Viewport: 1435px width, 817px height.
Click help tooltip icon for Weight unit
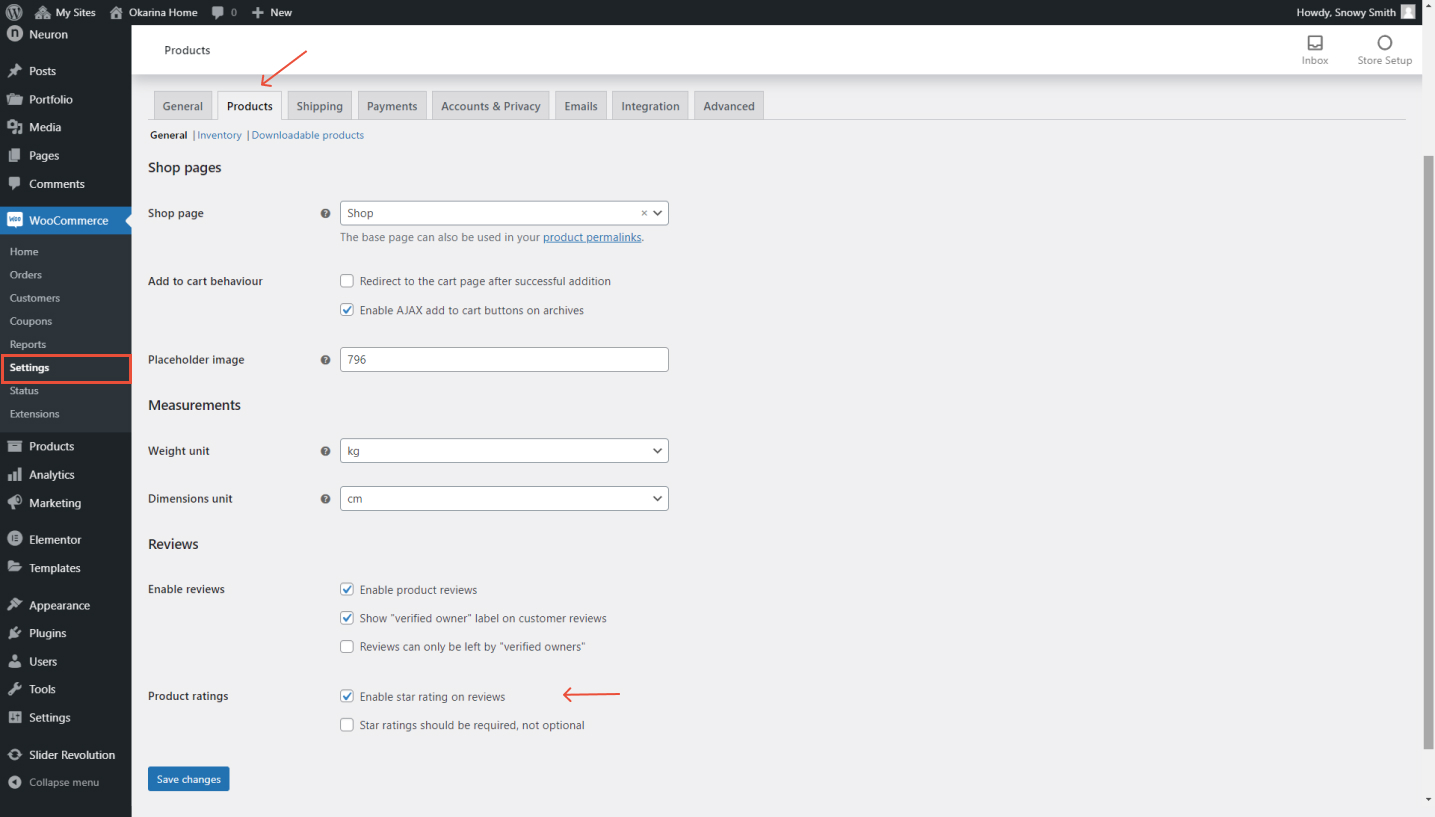pos(325,451)
